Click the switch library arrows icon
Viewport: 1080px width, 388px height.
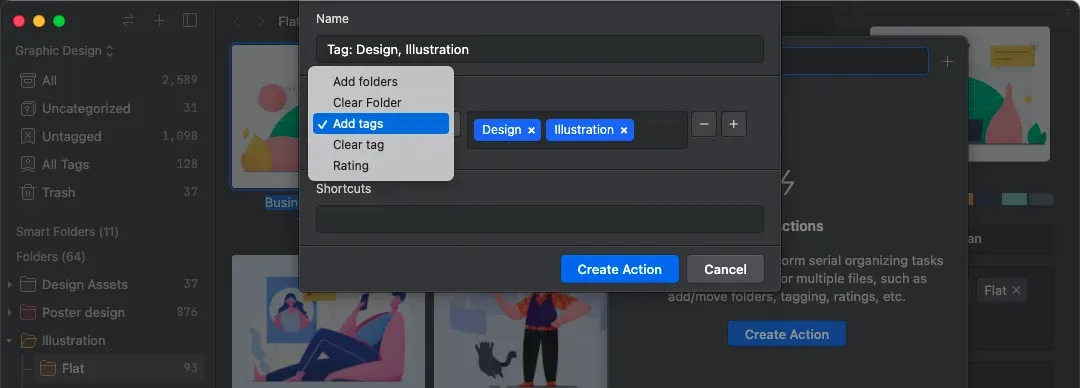pyautogui.click(x=128, y=21)
